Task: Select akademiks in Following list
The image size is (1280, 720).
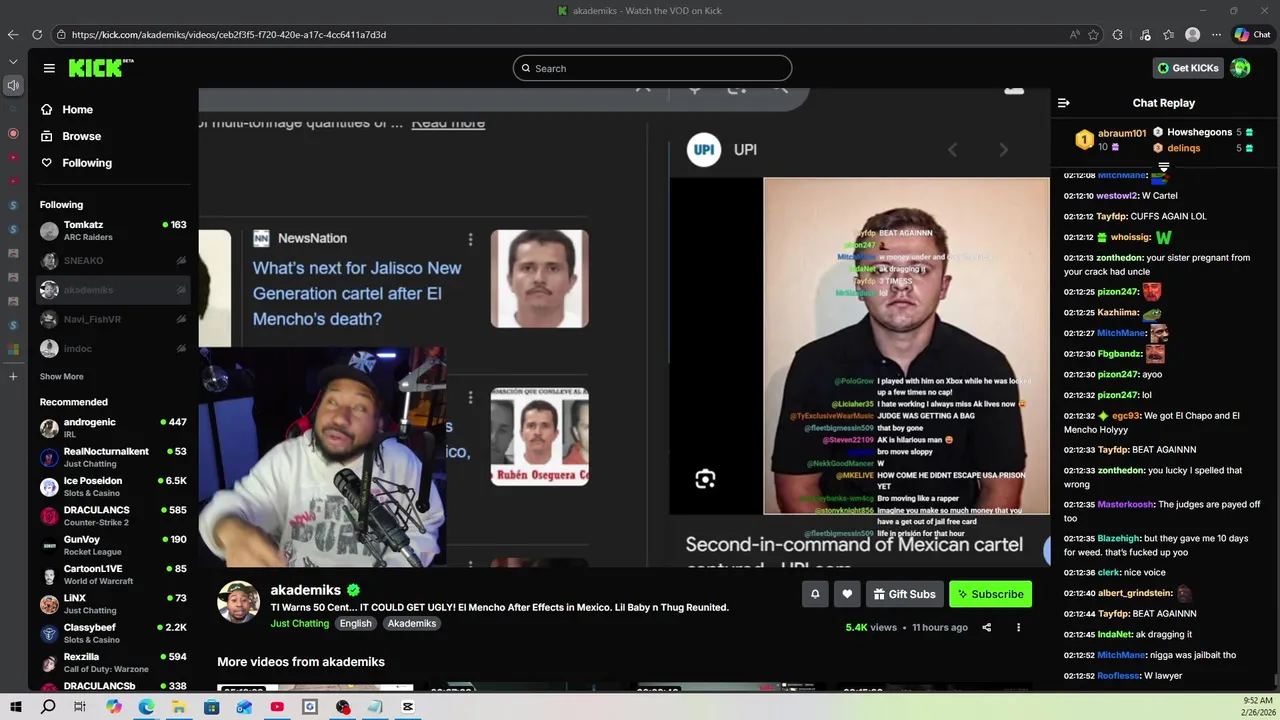Action: coord(113,290)
